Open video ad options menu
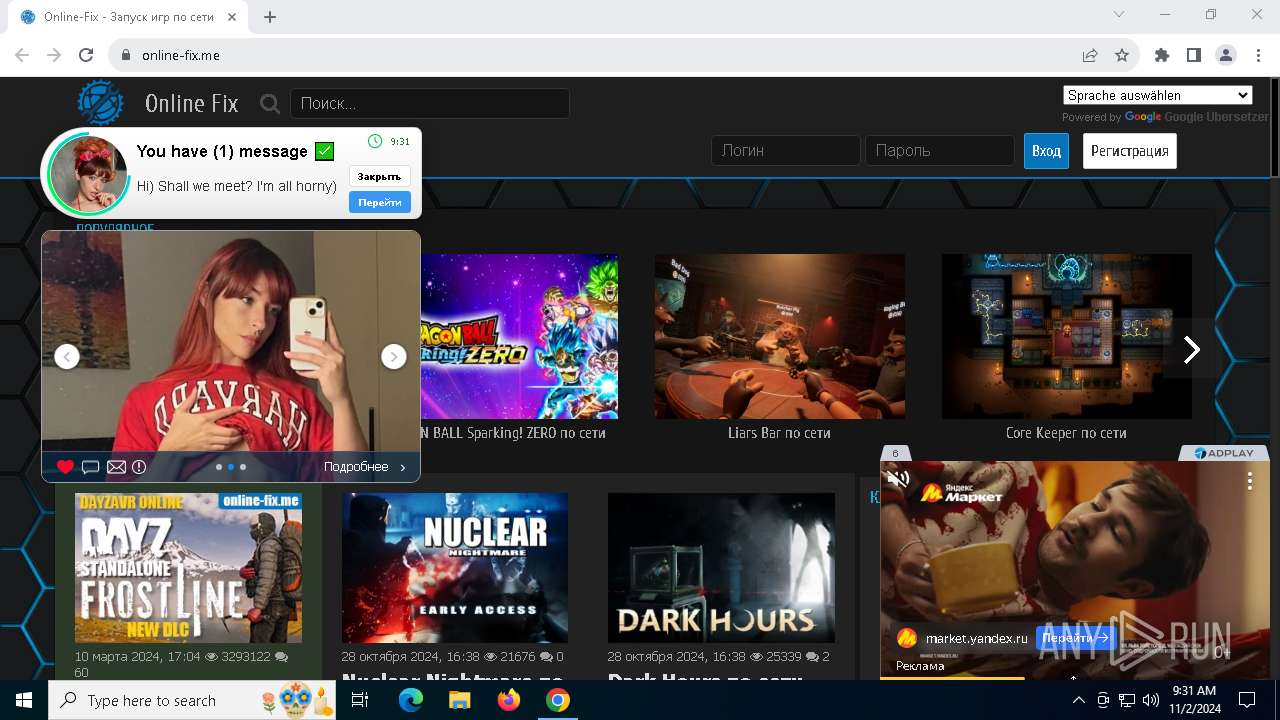Screen dimensions: 1280x720 [x=1249, y=481]
